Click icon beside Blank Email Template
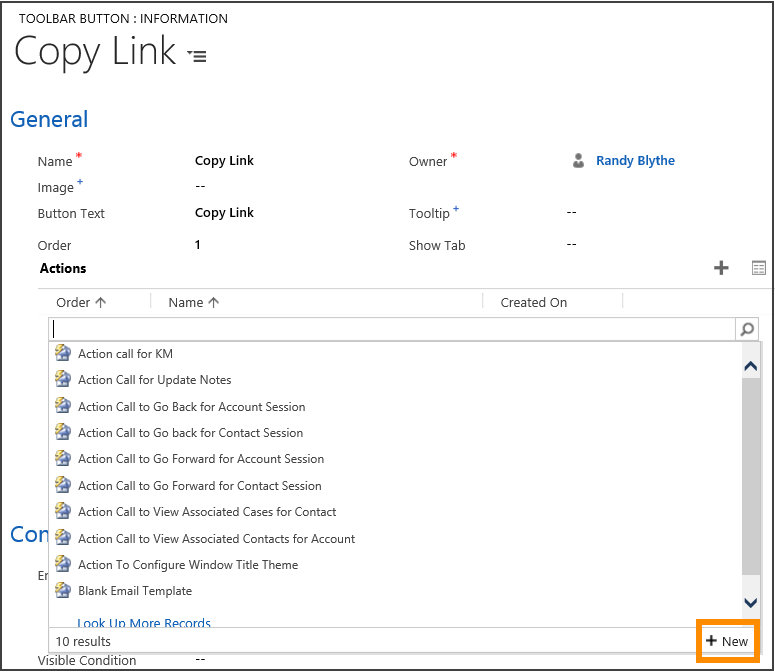Image resolution: width=775 pixels, height=672 pixels. click(x=63, y=590)
